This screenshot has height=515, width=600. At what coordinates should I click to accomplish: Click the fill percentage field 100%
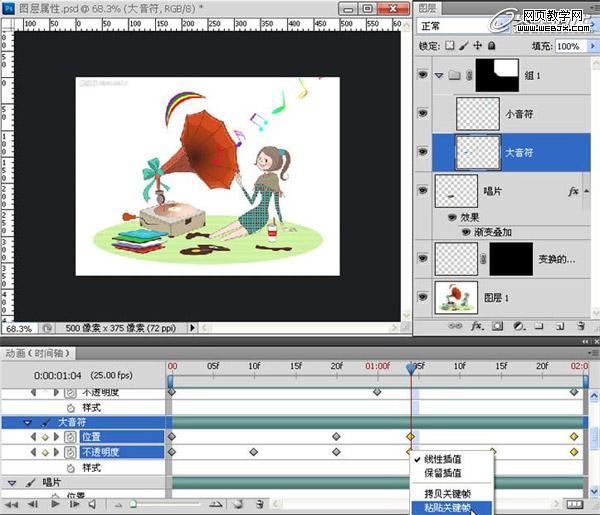[x=568, y=47]
